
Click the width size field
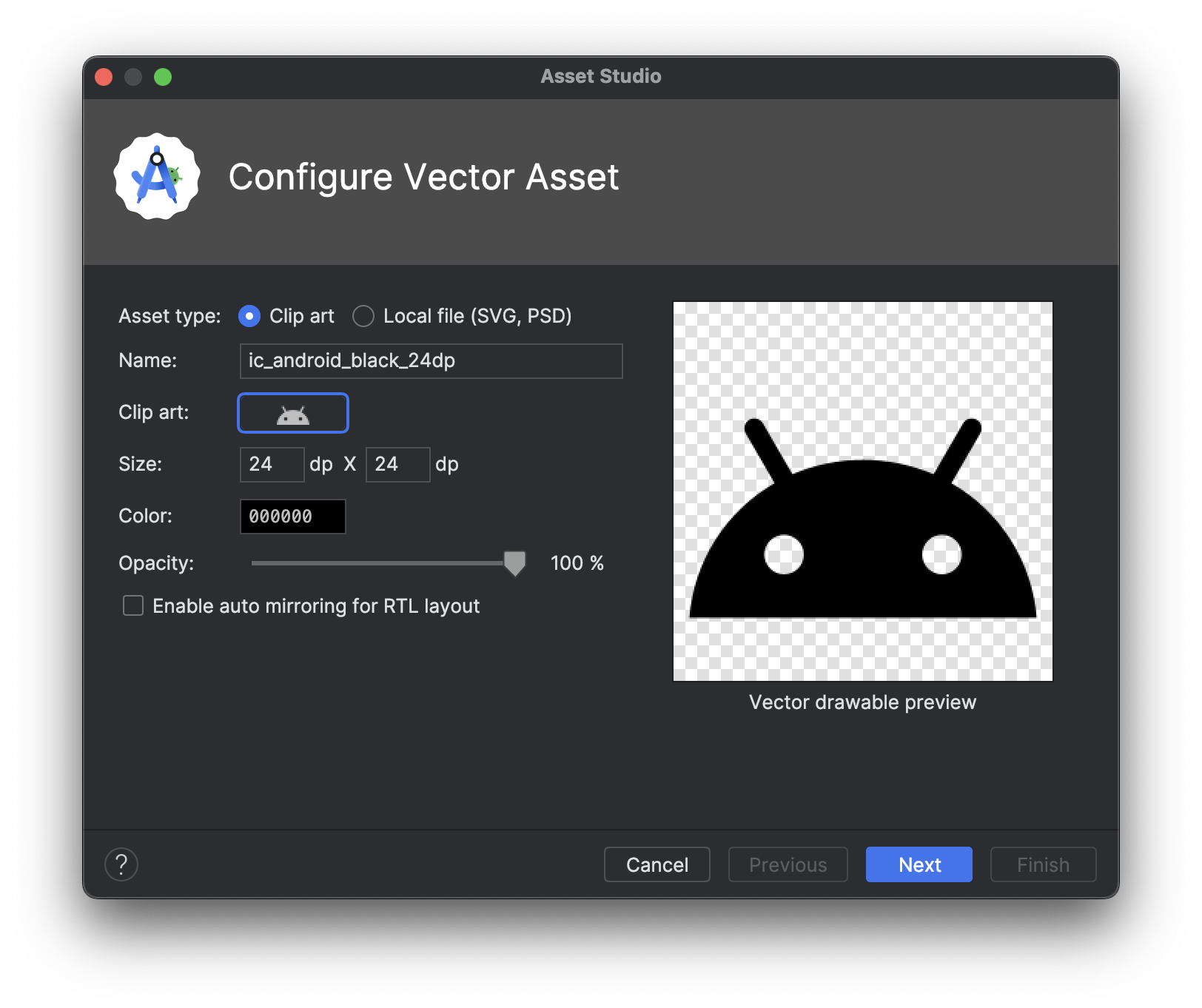click(x=272, y=465)
